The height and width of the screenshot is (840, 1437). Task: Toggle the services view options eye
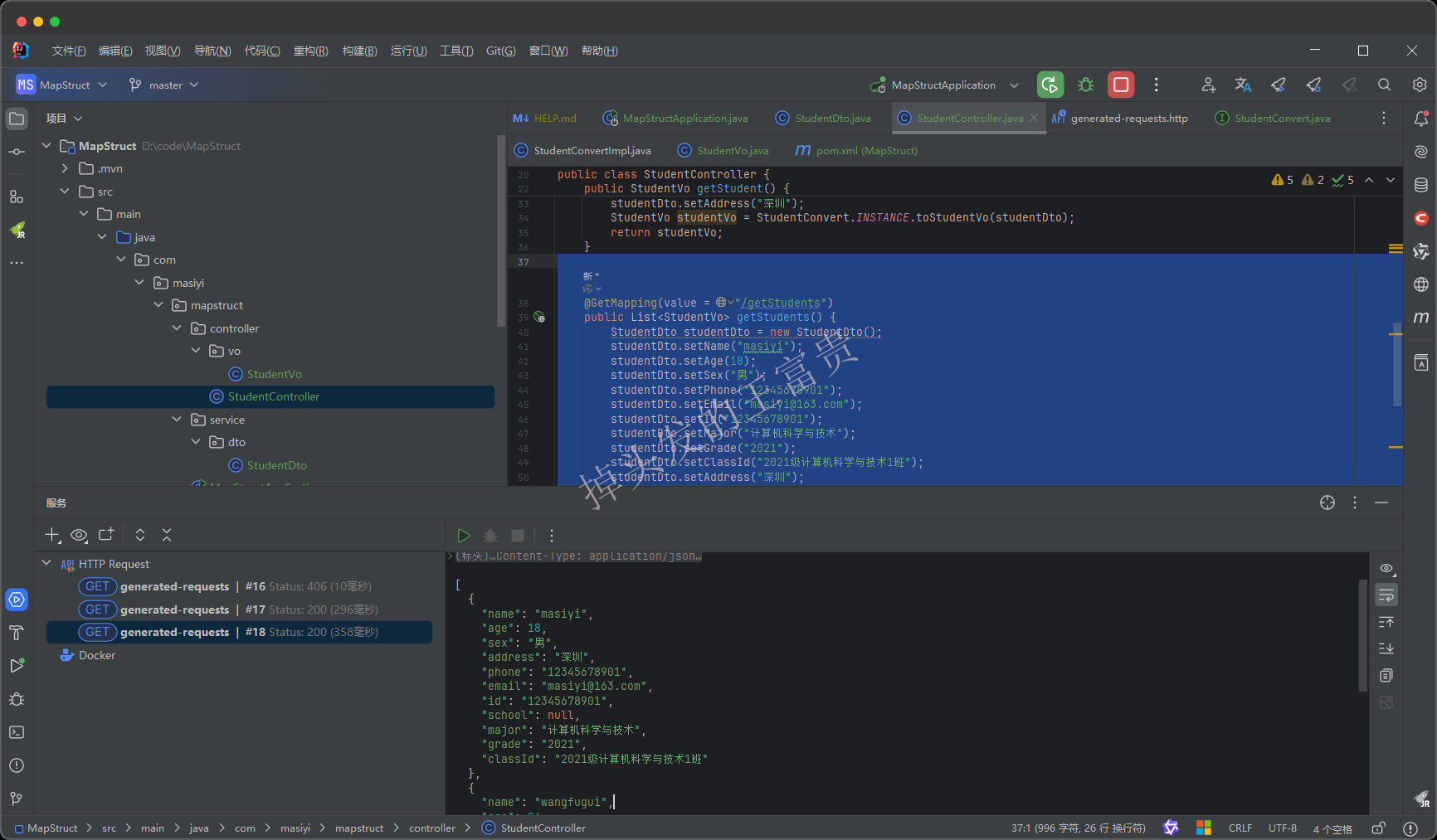click(80, 536)
